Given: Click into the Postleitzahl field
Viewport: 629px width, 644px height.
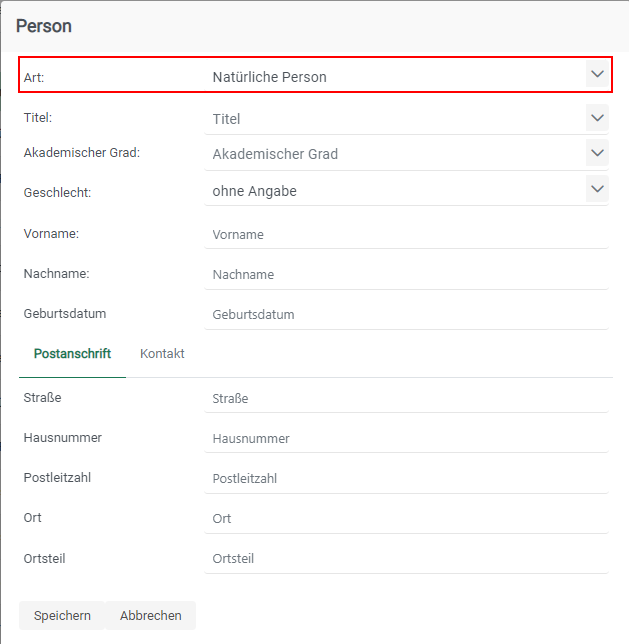Looking at the screenshot, I should pyautogui.click(x=405, y=479).
